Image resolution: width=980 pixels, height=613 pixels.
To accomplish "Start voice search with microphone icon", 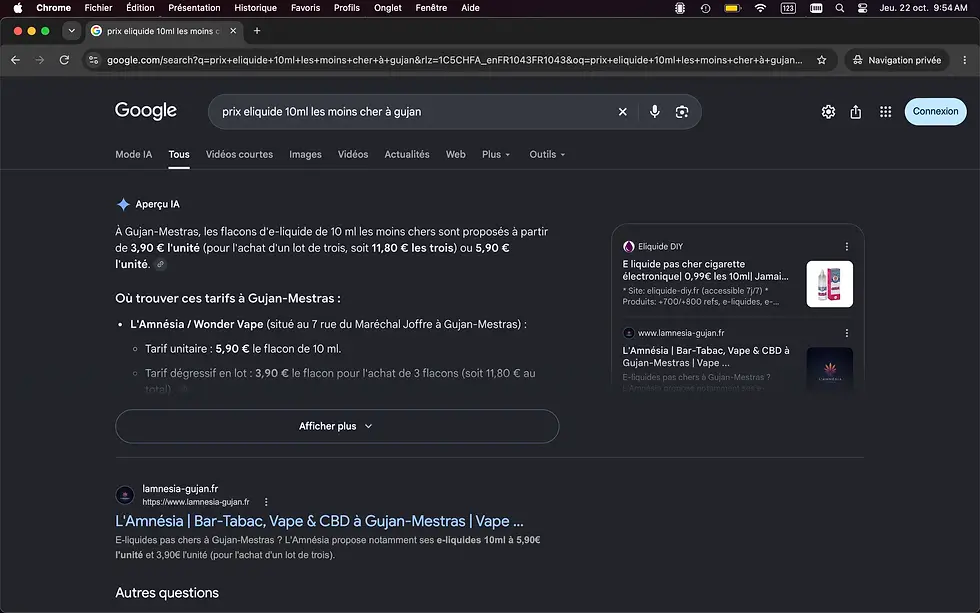I will coord(654,112).
